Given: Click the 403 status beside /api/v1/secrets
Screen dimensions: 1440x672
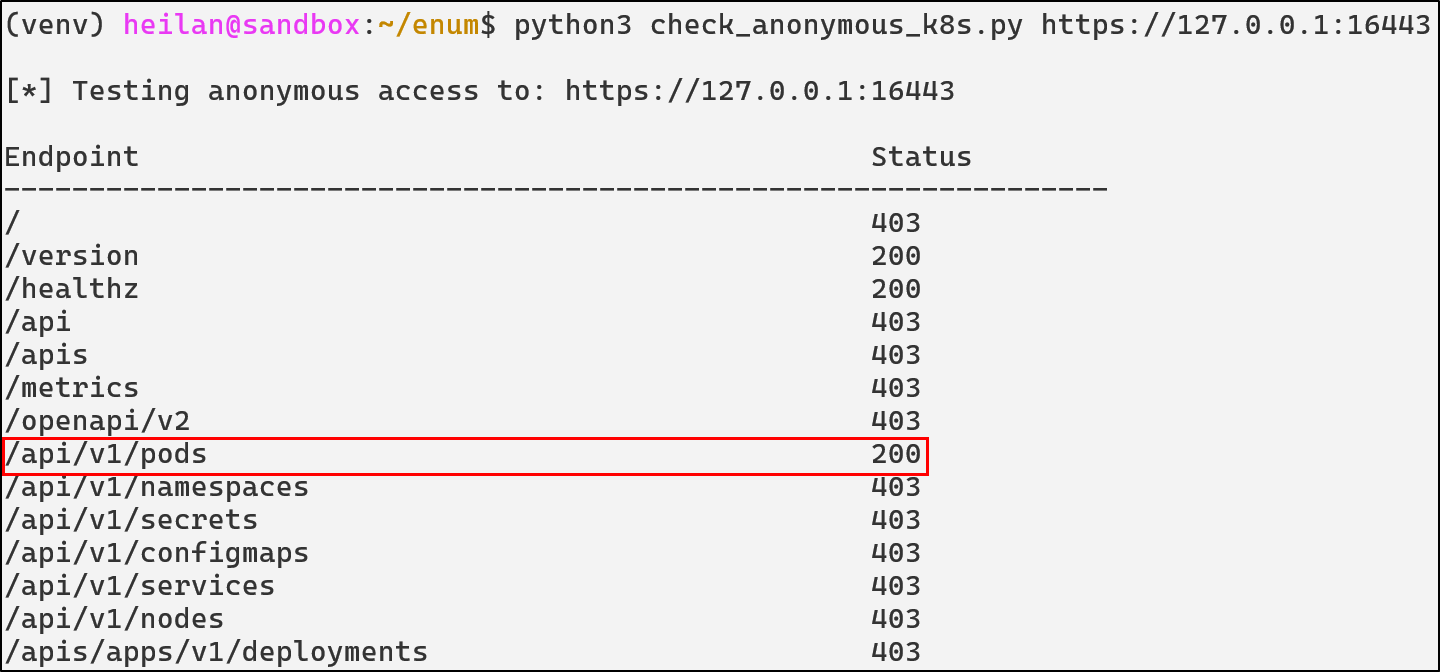Looking at the screenshot, I should point(896,520).
